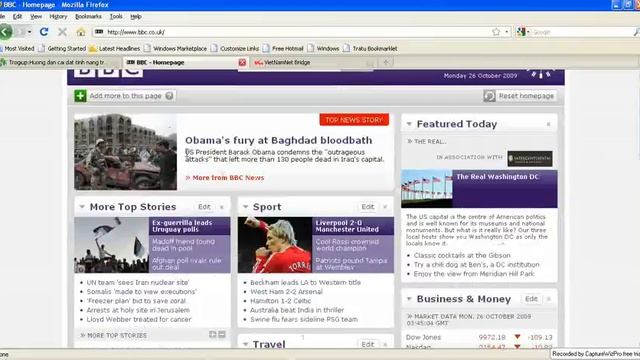
Task: Close the BBC Homepage tab
Action: (242, 62)
